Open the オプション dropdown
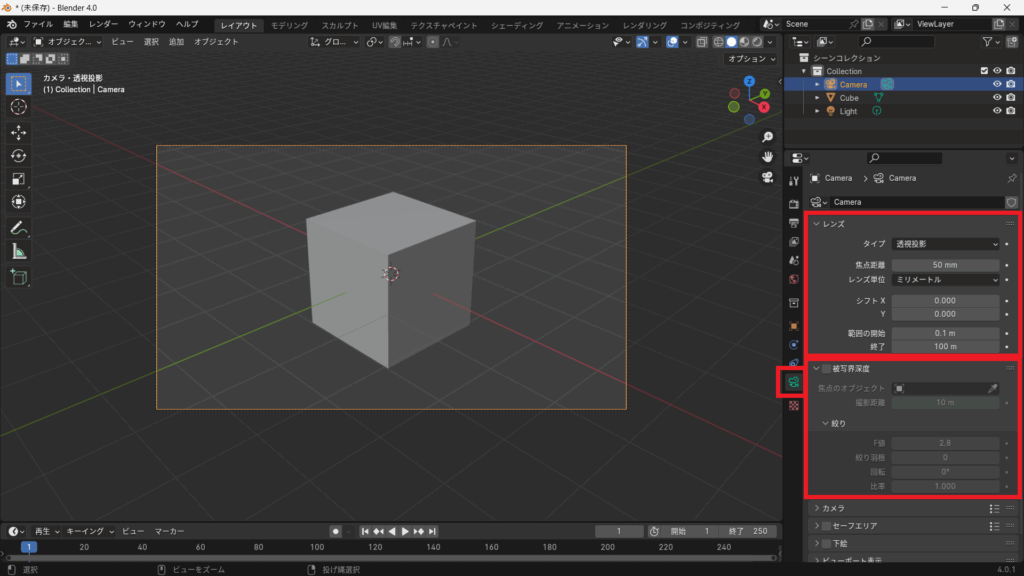Viewport: 1024px width, 576px height. (752, 59)
